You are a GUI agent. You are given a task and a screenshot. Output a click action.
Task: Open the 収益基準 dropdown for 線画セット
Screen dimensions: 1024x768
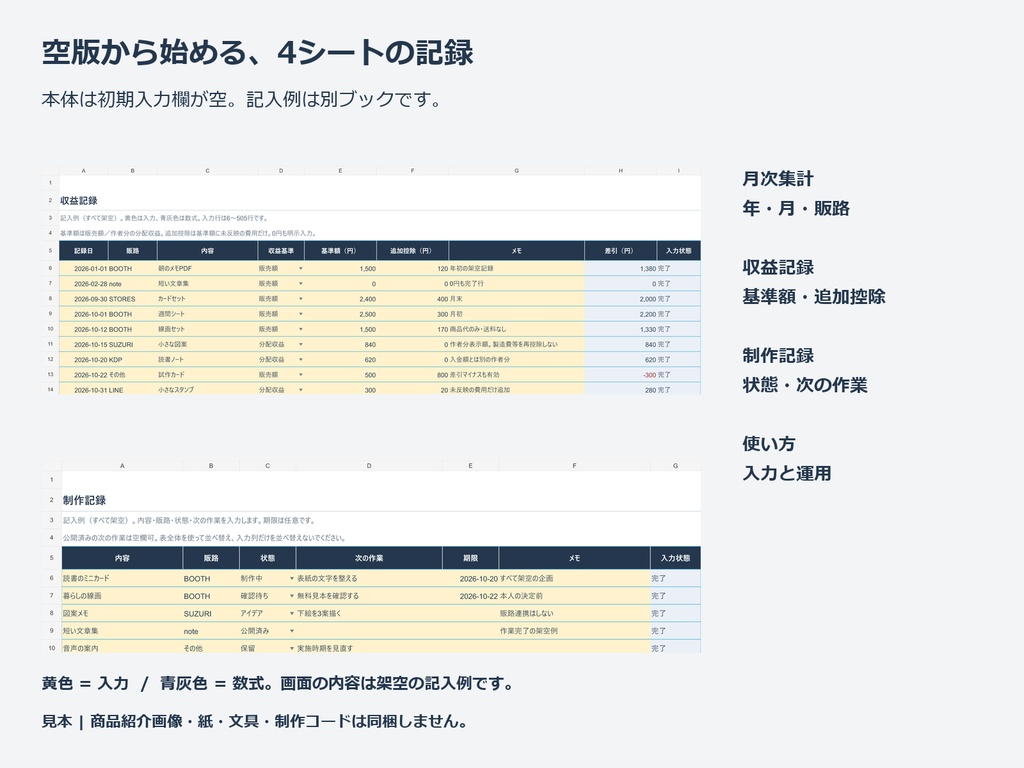300,329
